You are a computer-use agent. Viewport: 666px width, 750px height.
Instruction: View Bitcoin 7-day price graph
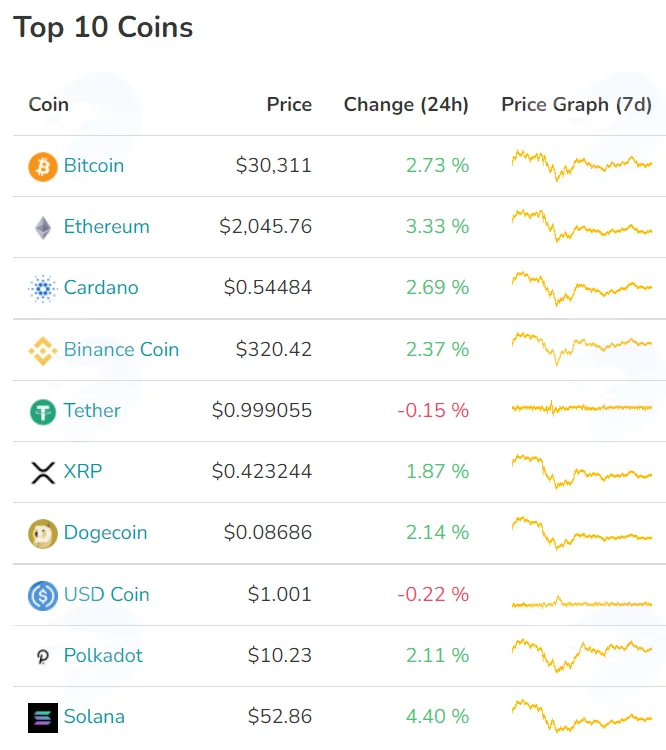[582, 165]
